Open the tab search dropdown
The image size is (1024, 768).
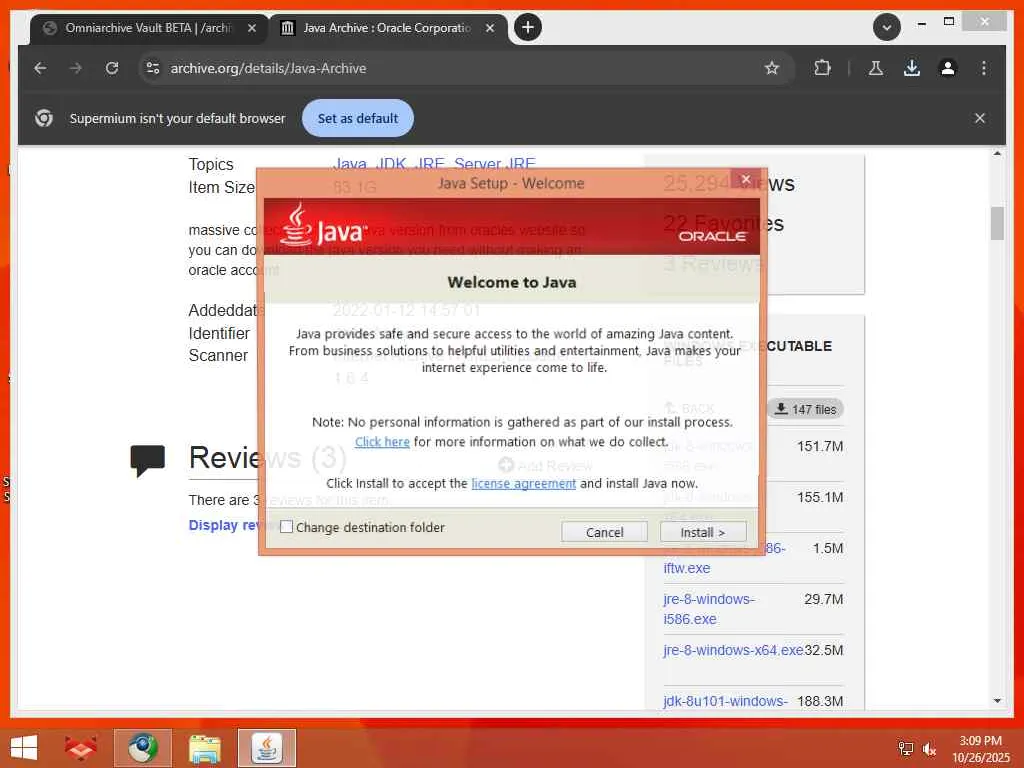point(886,27)
